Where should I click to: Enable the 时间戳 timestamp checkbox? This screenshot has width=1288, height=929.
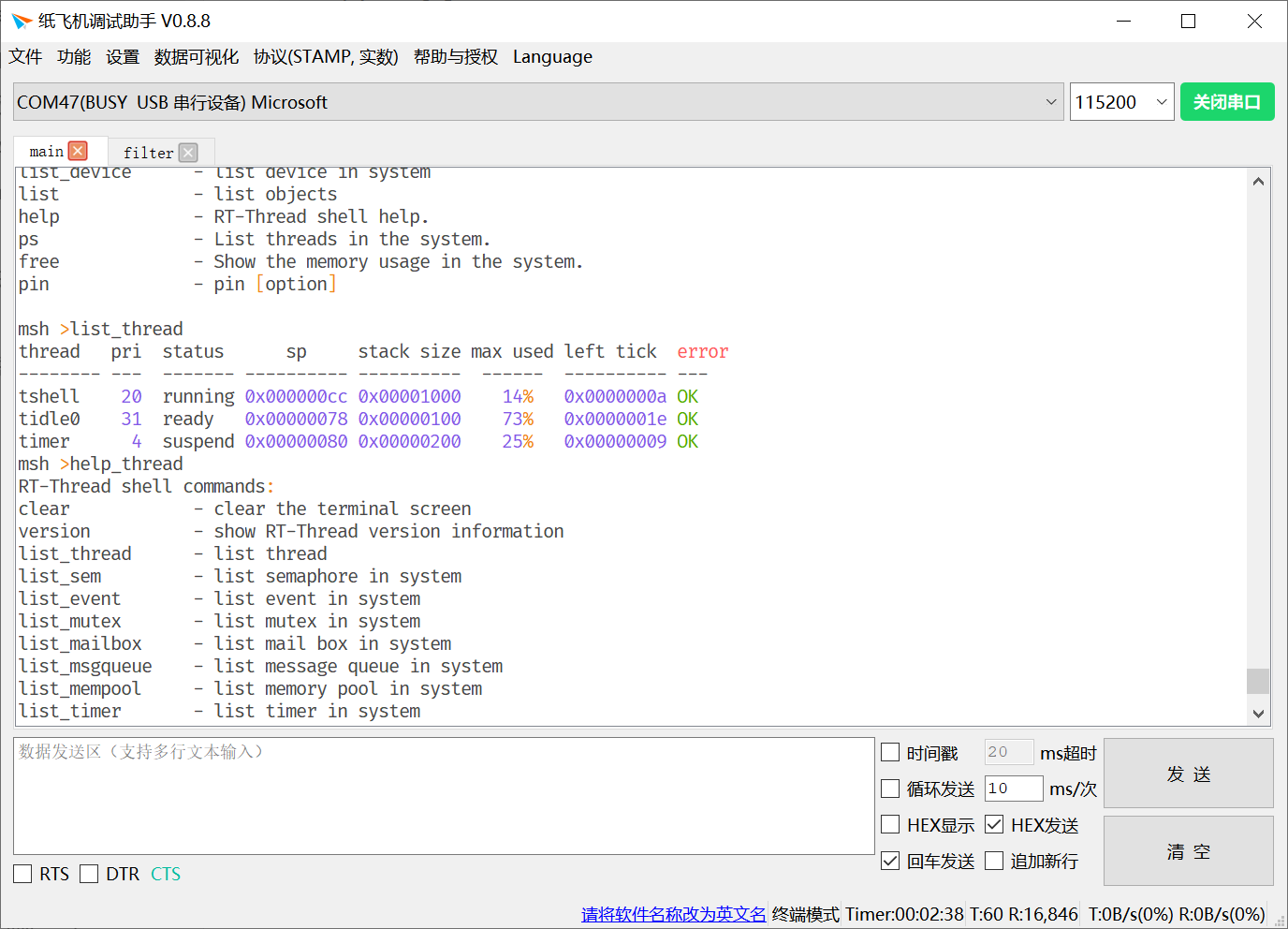point(890,752)
